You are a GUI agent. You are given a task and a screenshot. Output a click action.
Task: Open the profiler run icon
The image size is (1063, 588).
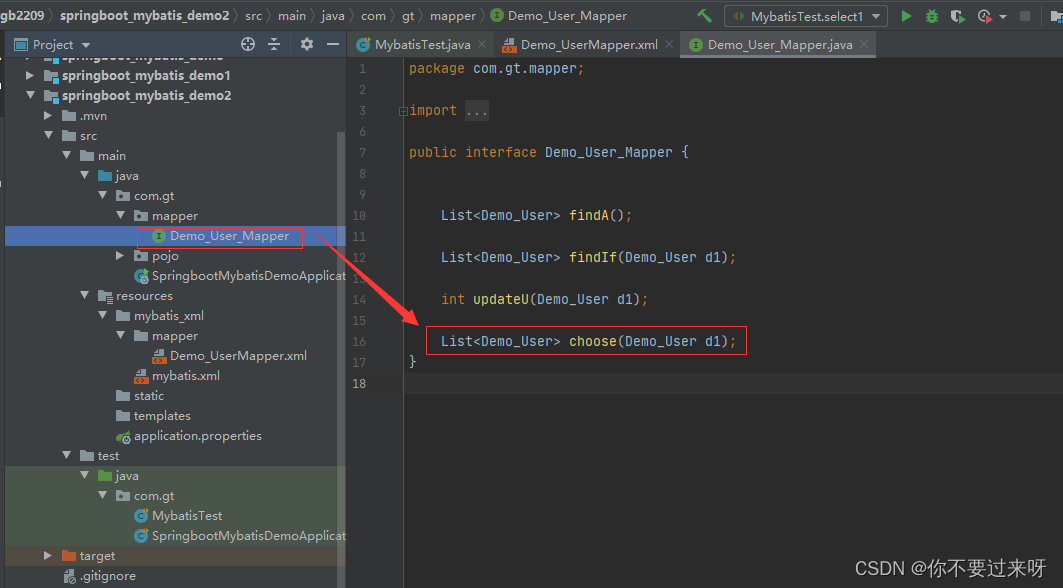984,16
